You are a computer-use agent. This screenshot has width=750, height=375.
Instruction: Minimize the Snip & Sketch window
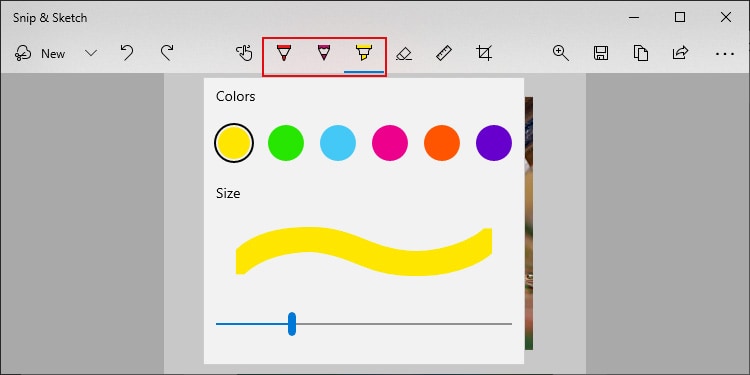pyautogui.click(x=634, y=18)
